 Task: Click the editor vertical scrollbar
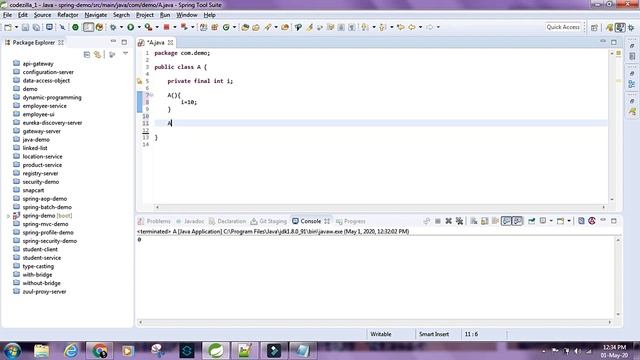pyautogui.click(x=612, y=127)
